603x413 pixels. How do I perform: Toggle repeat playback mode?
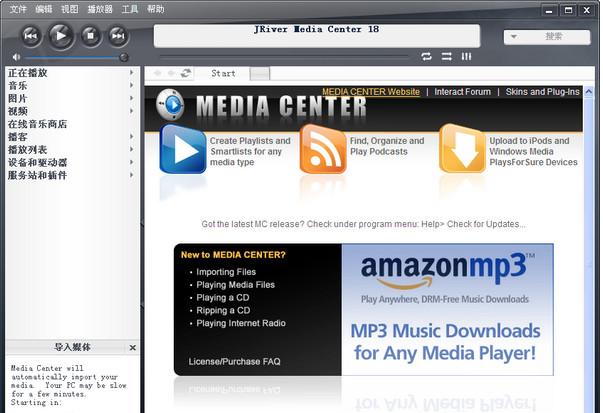tap(427, 56)
